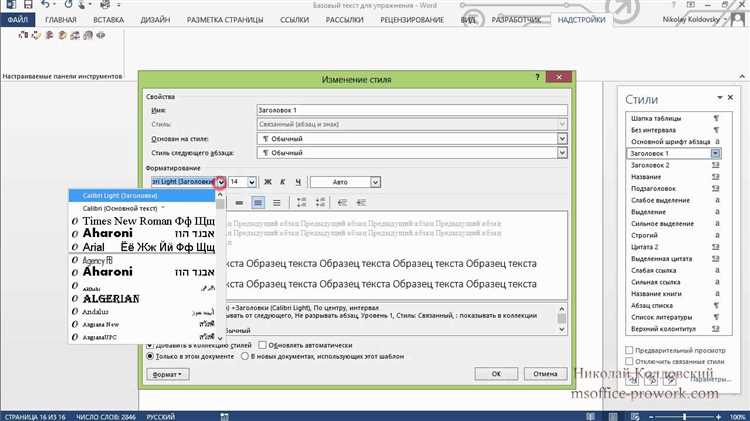
Task: Click style name field 'Заголовок 1'
Action: 412,110
